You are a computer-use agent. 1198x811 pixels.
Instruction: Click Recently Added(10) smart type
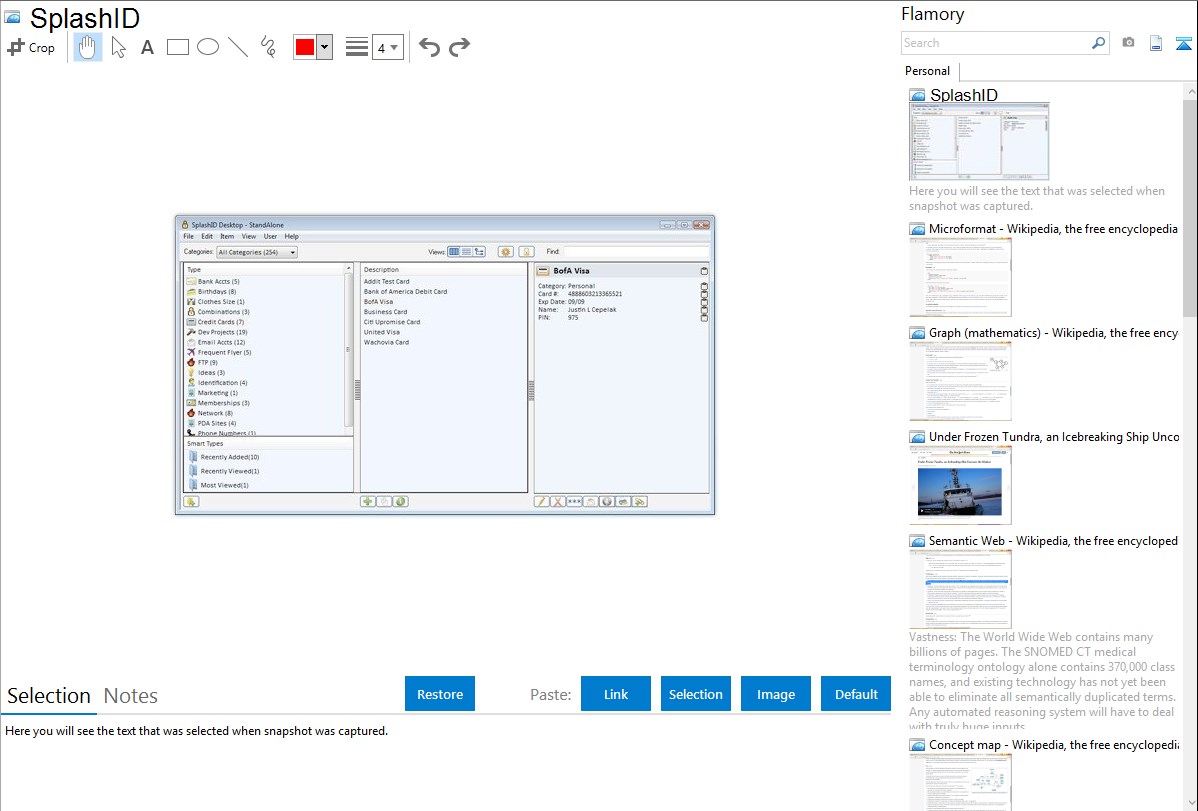tap(229, 457)
